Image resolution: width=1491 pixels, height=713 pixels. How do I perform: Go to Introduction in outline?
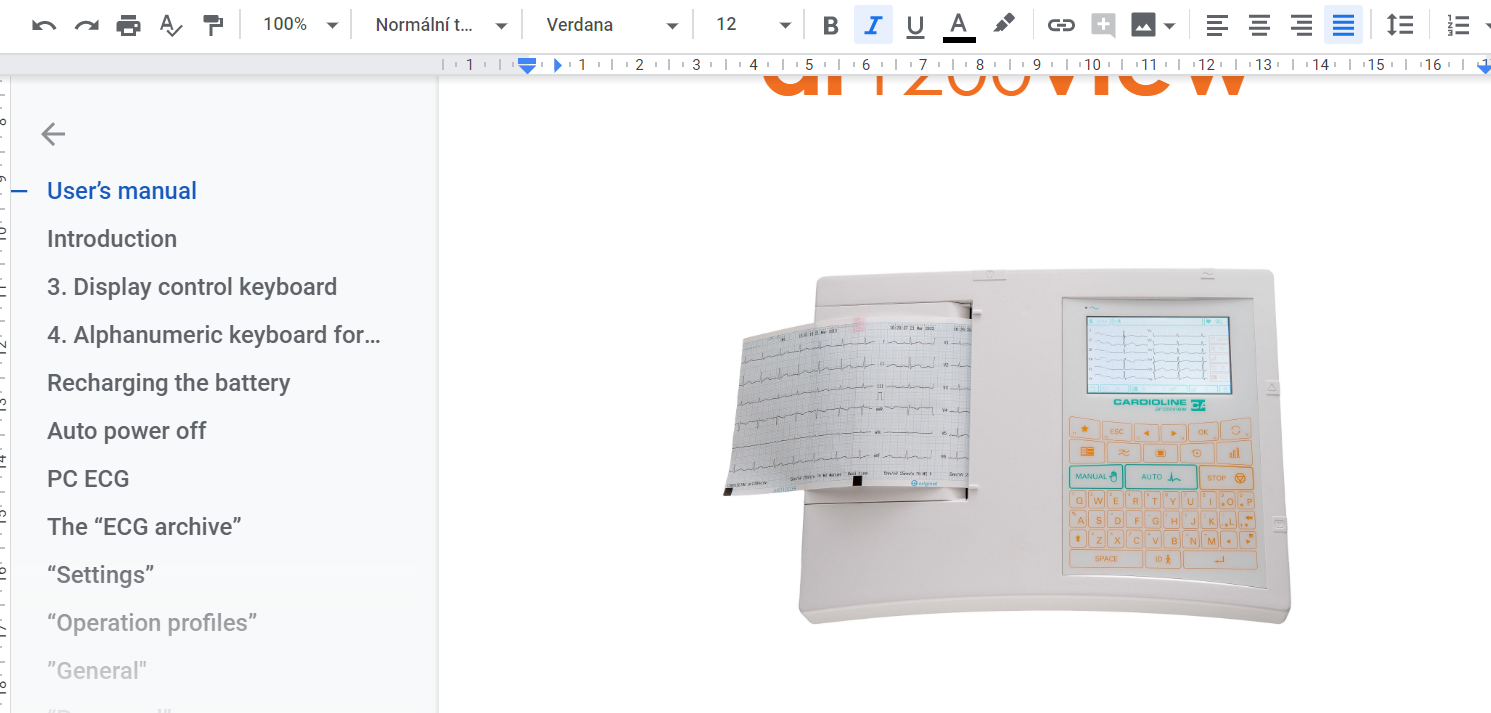(112, 239)
